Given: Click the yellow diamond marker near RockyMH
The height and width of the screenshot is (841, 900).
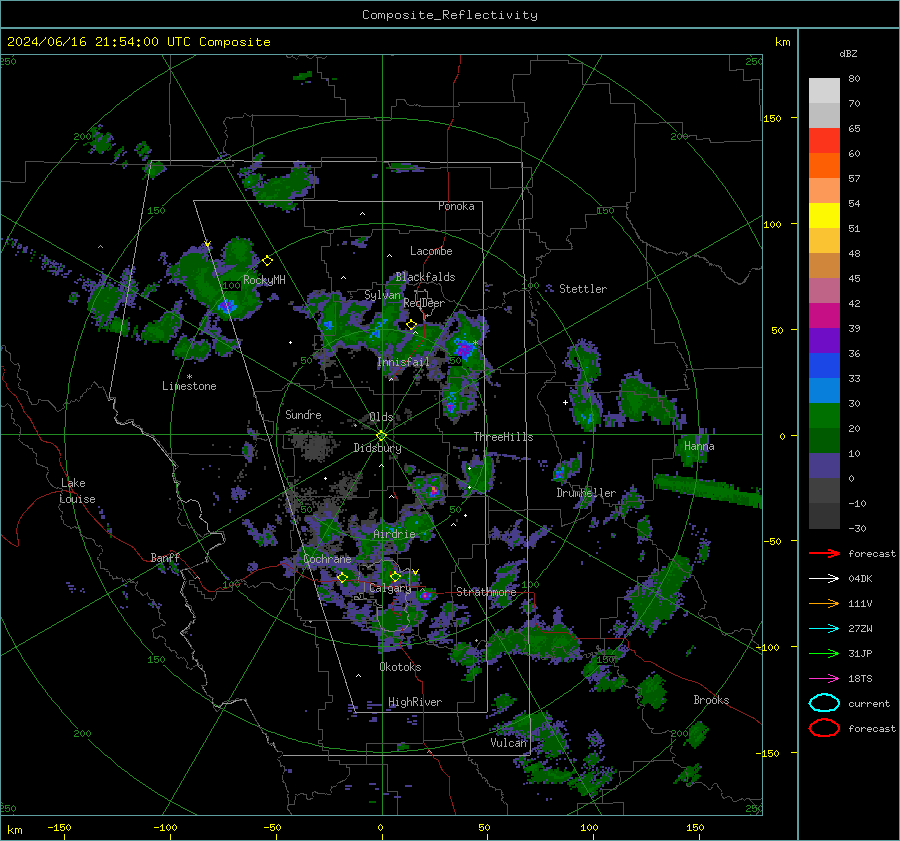Looking at the screenshot, I should pos(267,261).
